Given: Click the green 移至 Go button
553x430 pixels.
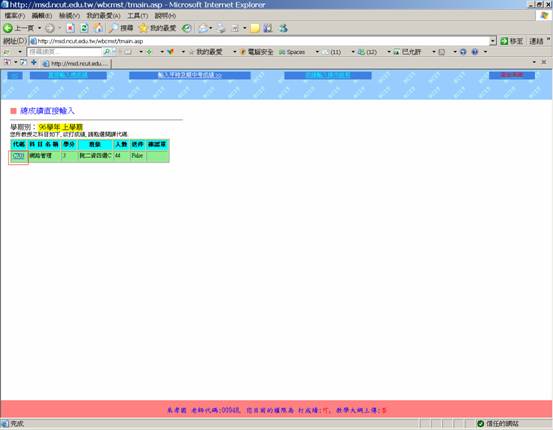Looking at the screenshot, I should click(512, 41).
